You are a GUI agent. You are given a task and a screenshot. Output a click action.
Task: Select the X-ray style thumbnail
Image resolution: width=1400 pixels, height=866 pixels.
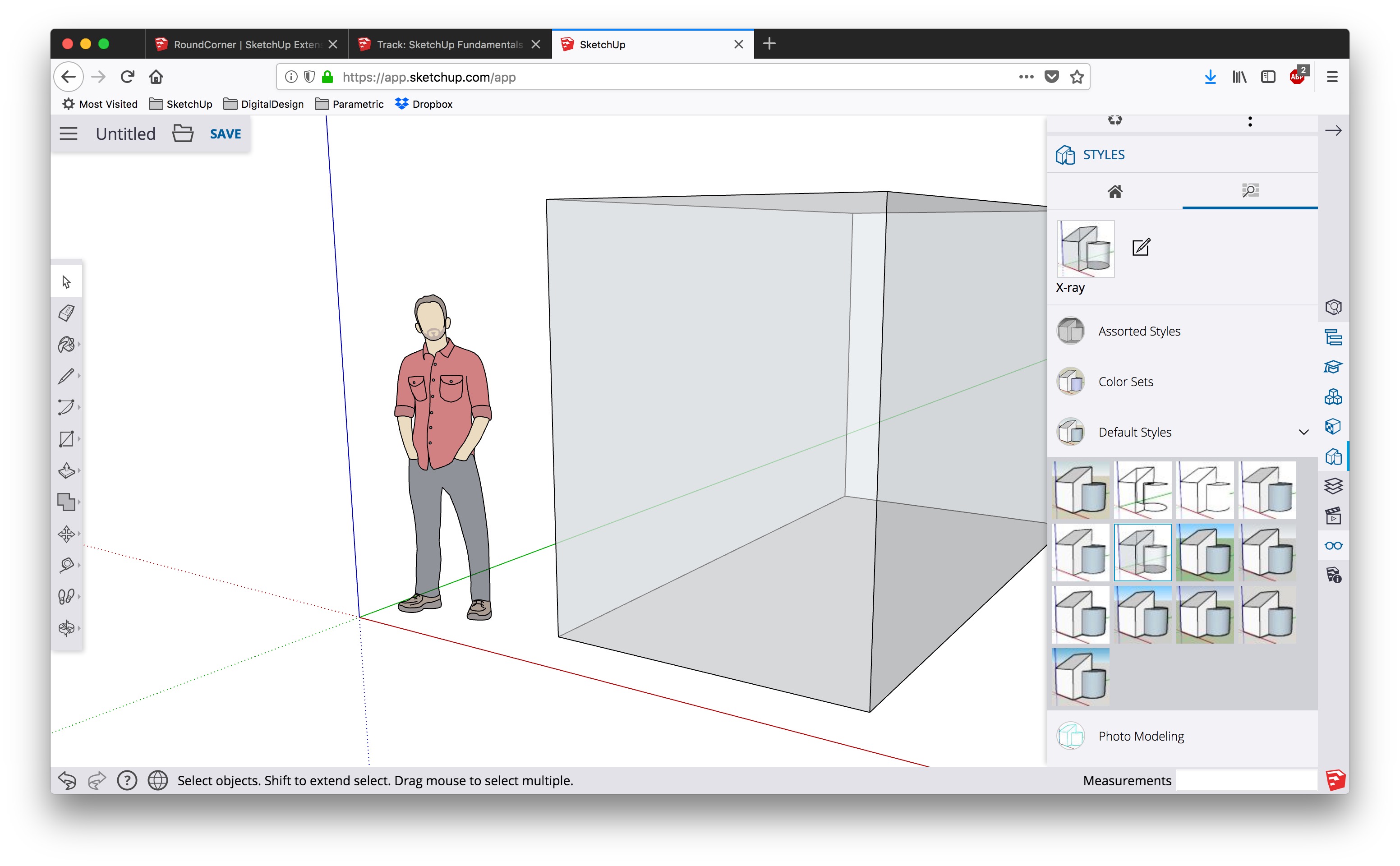[1085, 249]
